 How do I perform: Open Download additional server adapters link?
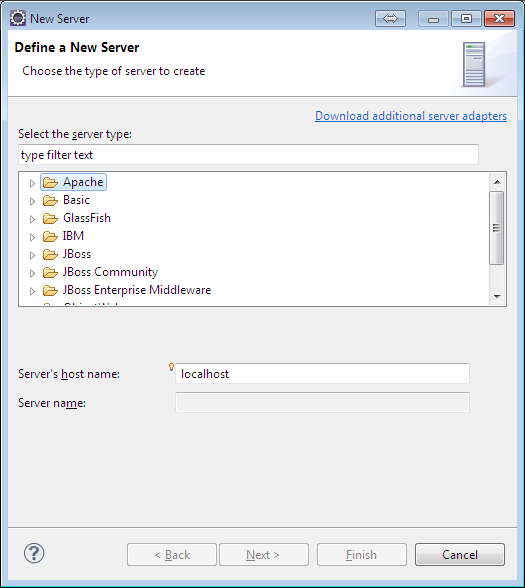pos(411,116)
